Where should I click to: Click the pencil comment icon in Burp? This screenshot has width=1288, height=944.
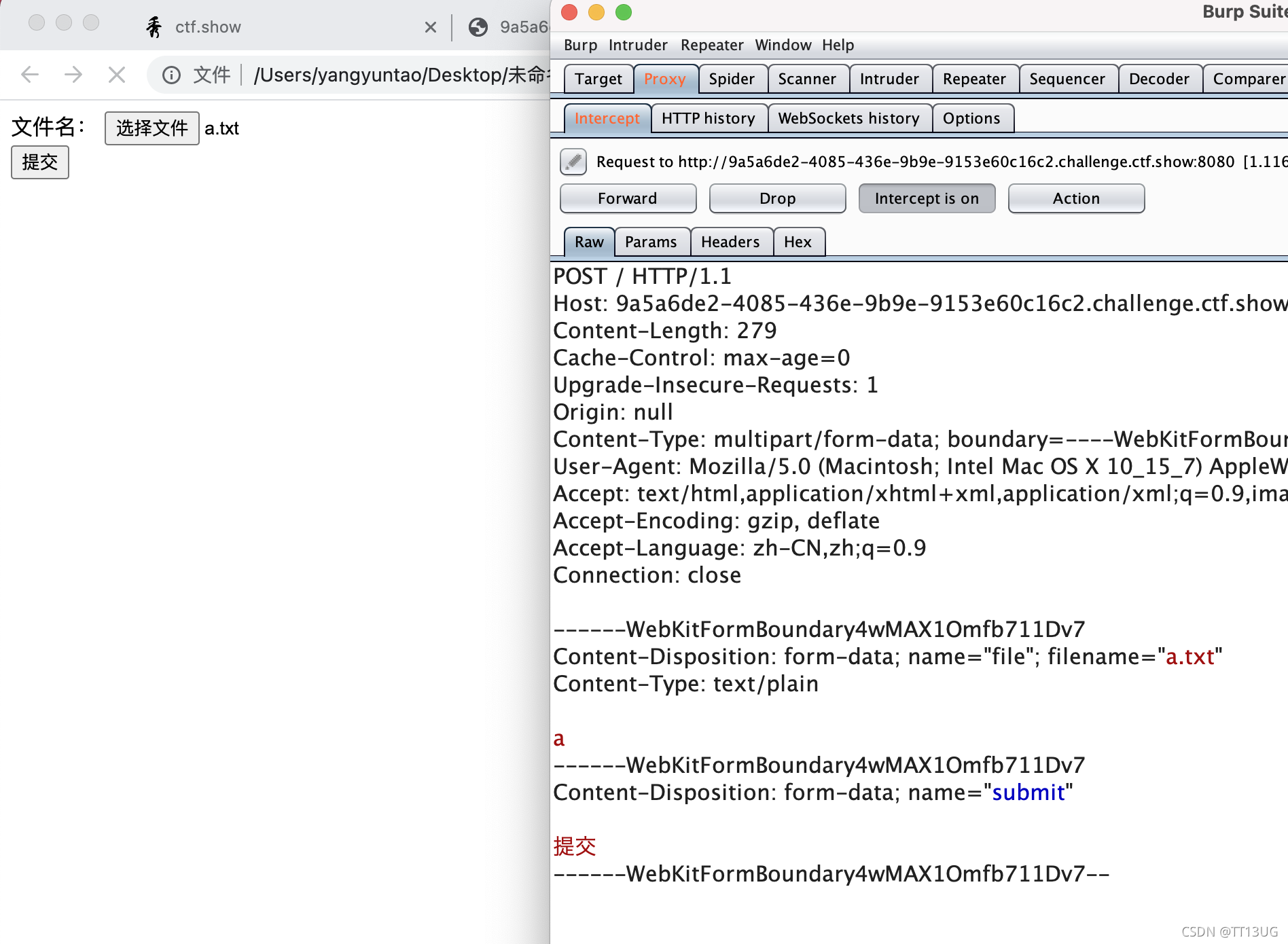click(x=573, y=162)
